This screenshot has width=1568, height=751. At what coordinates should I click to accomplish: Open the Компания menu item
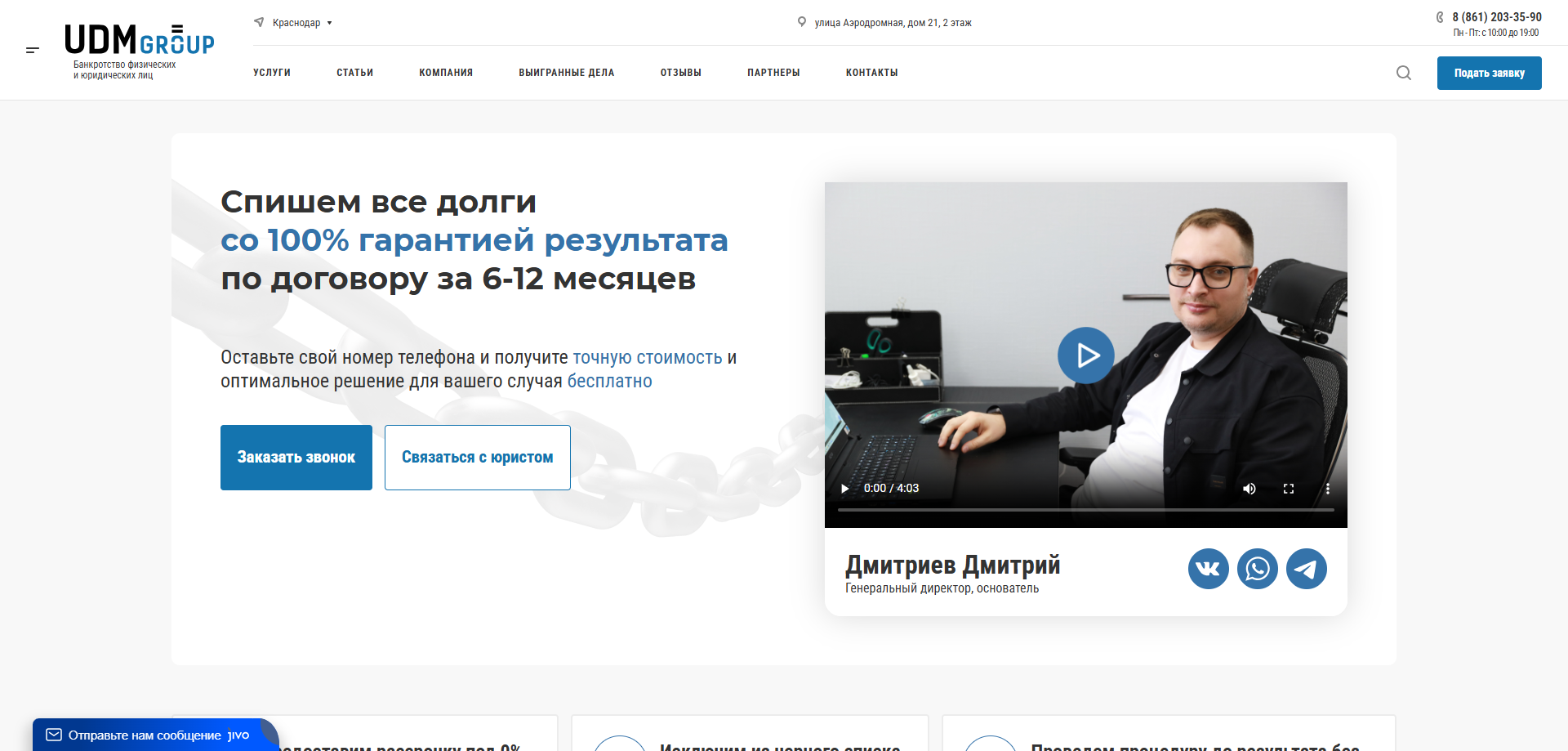click(x=446, y=73)
